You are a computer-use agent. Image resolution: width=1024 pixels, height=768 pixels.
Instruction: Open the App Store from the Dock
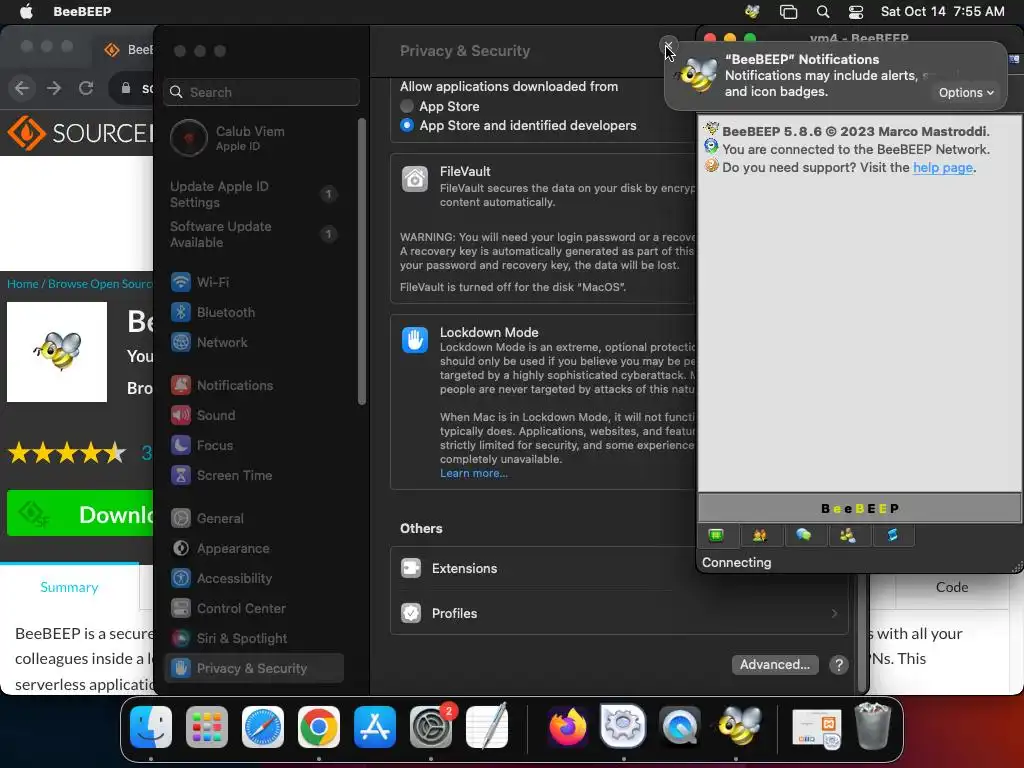click(375, 727)
